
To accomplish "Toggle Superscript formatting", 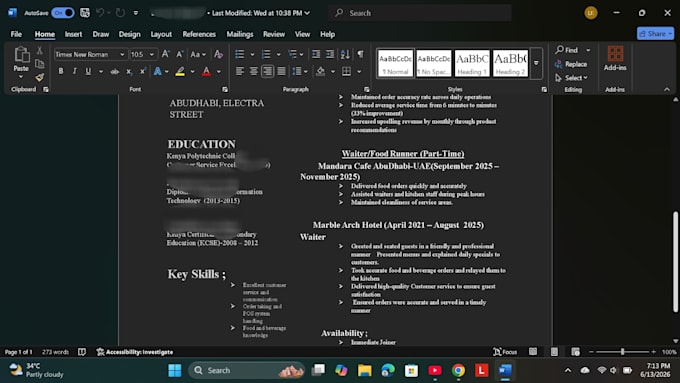I will click(x=142, y=72).
